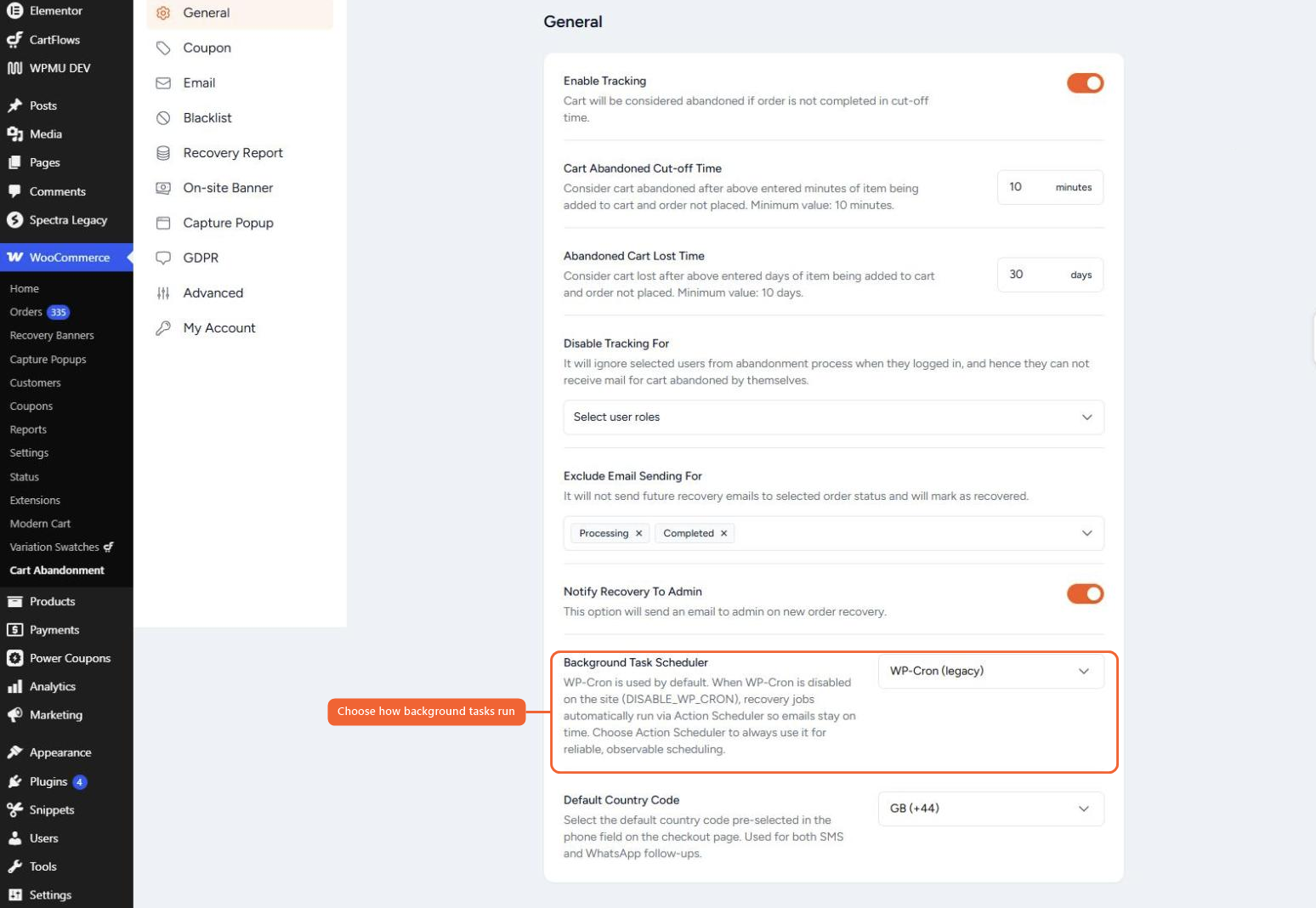Screen dimensions: 1316x908
Task: Click the Analytics bar chart icon
Action: [14, 686]
